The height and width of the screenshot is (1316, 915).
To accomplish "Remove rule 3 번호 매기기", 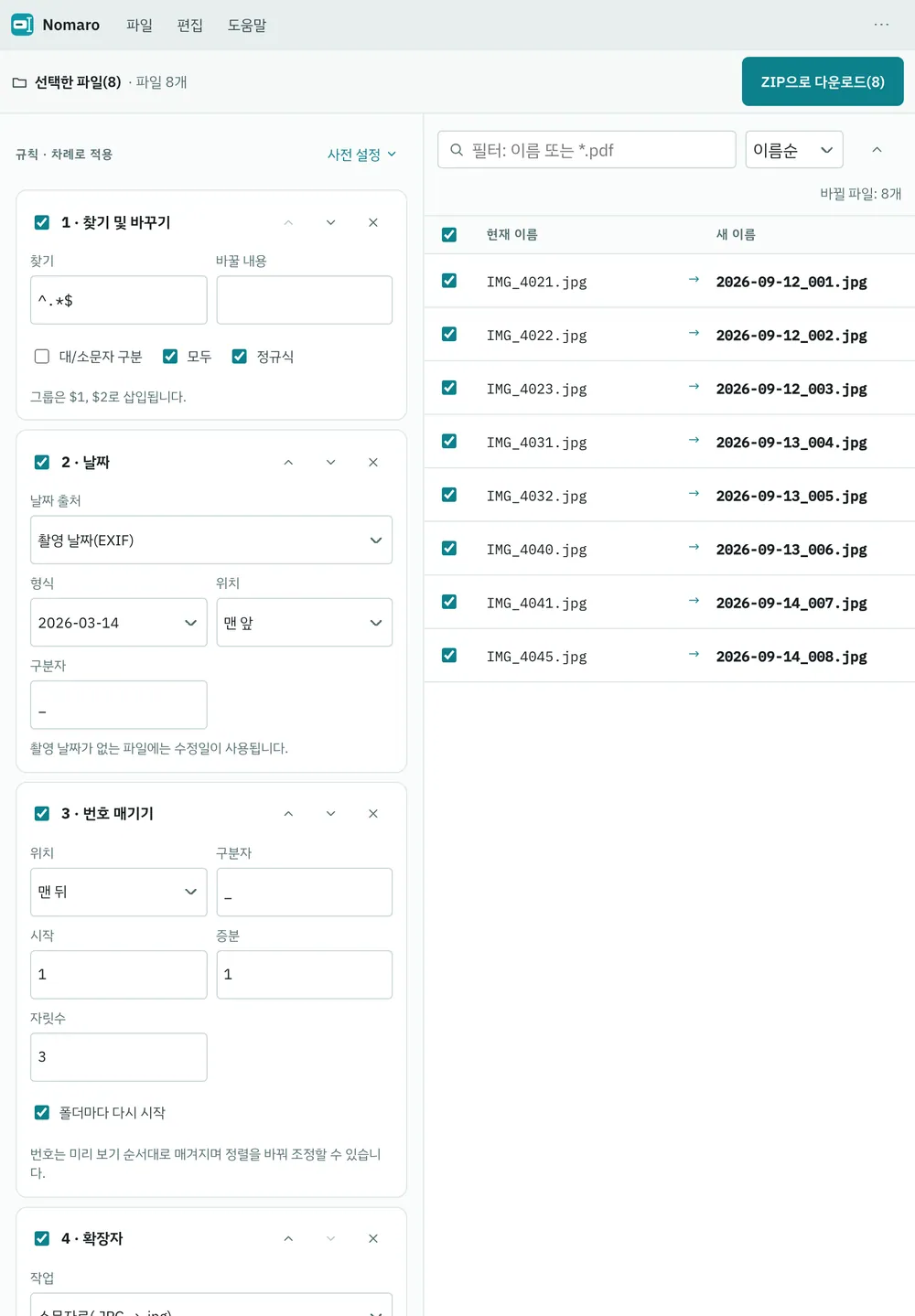I will coord(373,813).
